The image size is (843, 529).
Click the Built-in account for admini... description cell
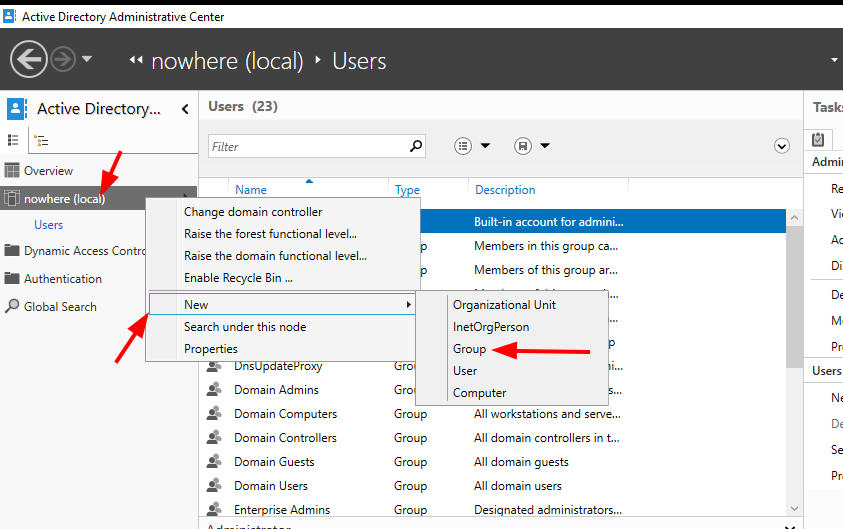549,222
